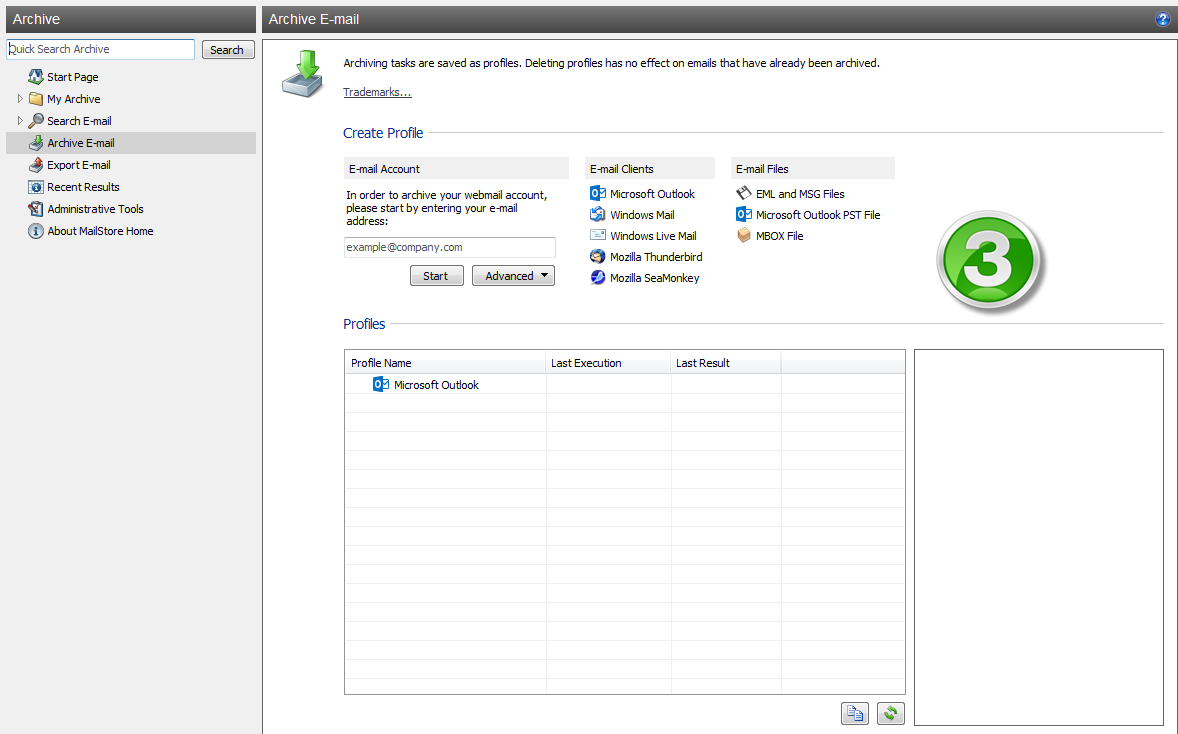
Task: Click the Mozilla SeaMonkey link
Action: tap(654, 278)
